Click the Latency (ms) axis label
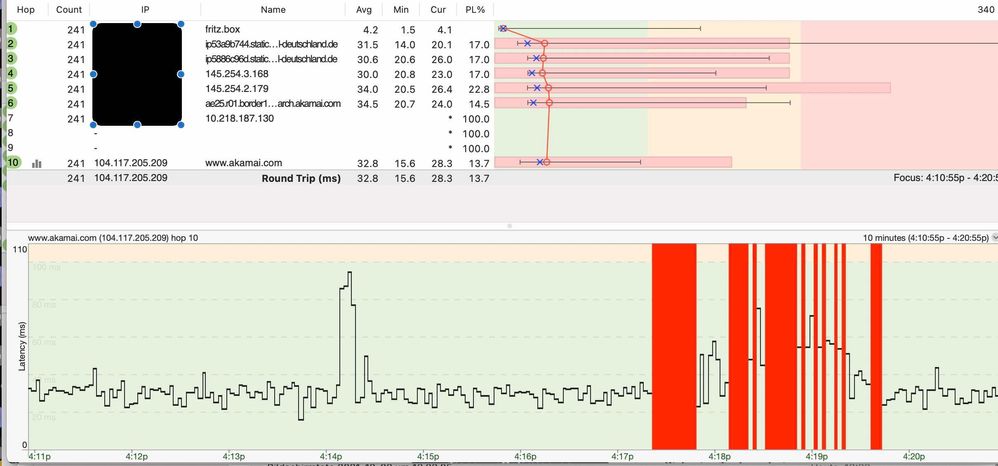The image size is (998, 466). coord(21,347)
